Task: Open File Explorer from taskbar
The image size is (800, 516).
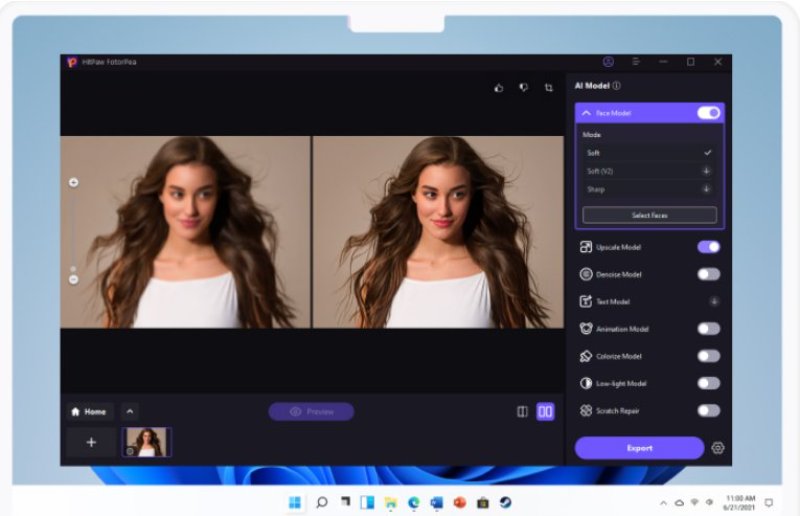Action: (391, 503)
